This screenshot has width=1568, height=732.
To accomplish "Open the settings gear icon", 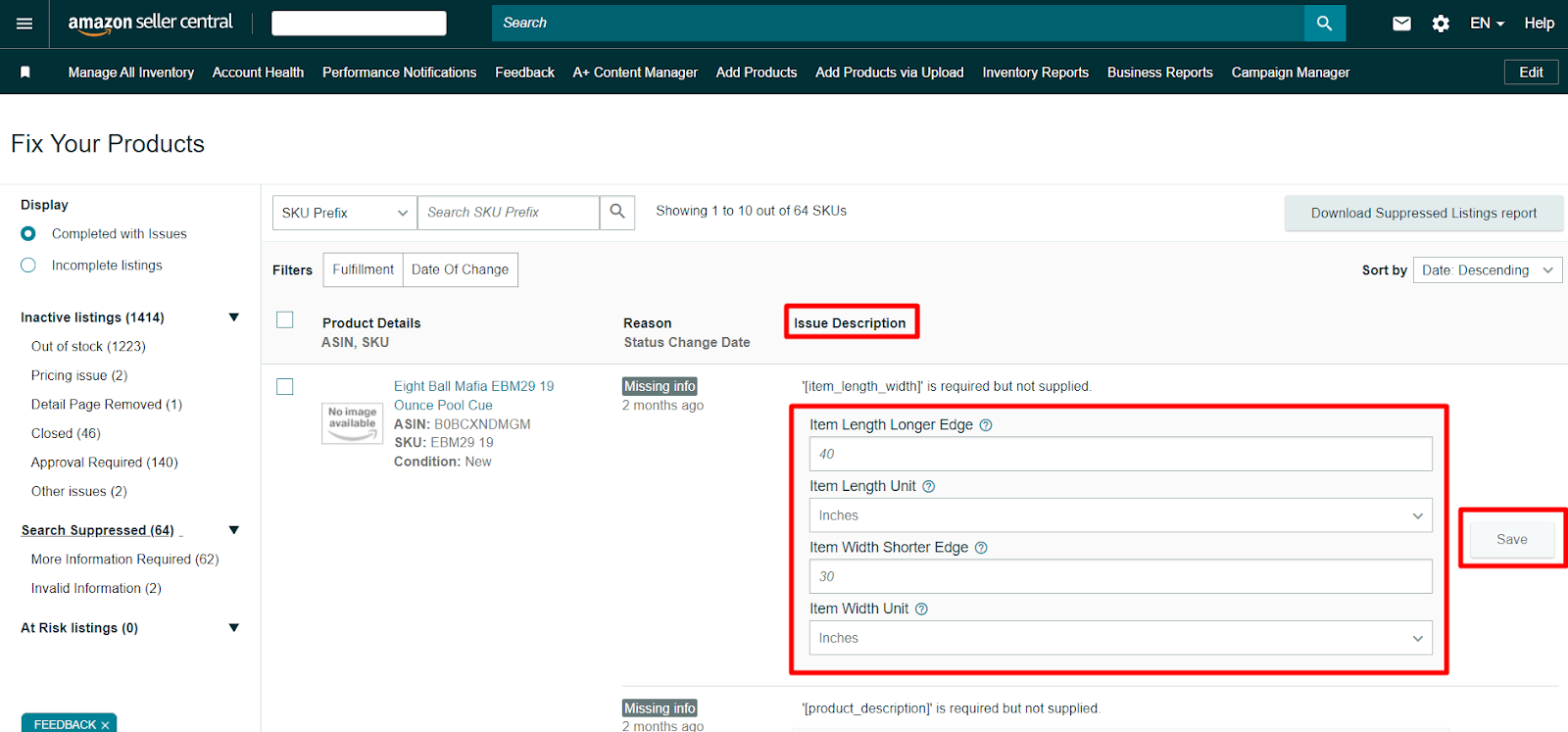I will tap(1441, 24).
